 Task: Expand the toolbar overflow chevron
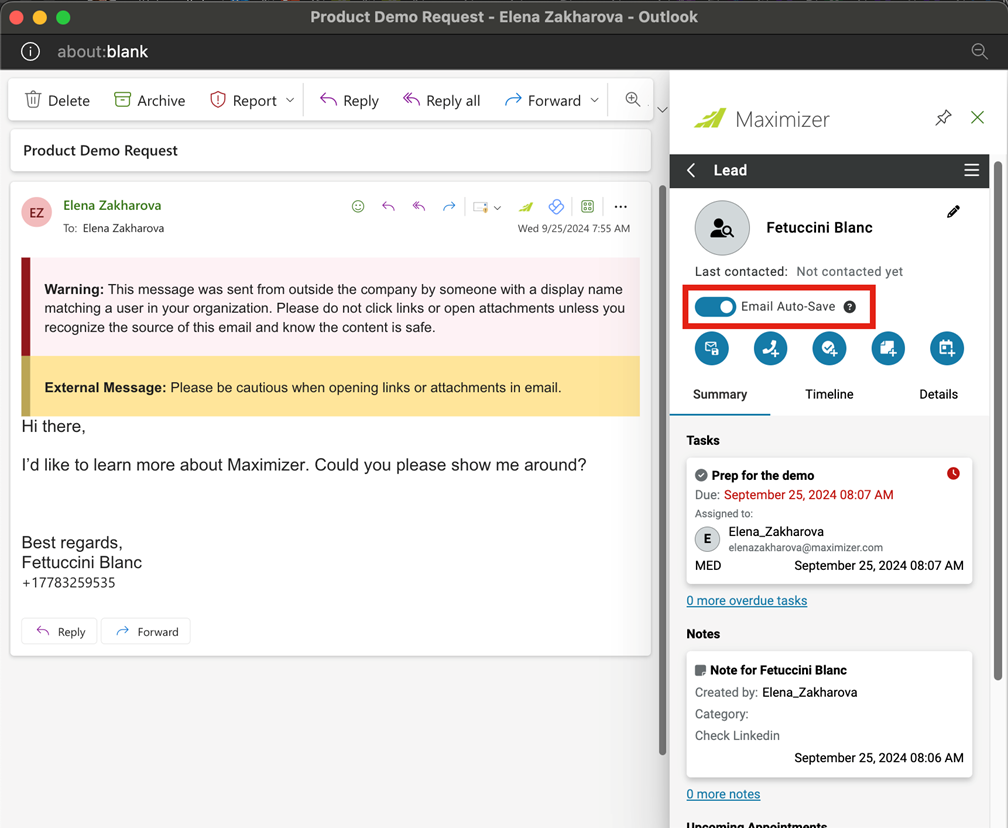click(662, 109)
